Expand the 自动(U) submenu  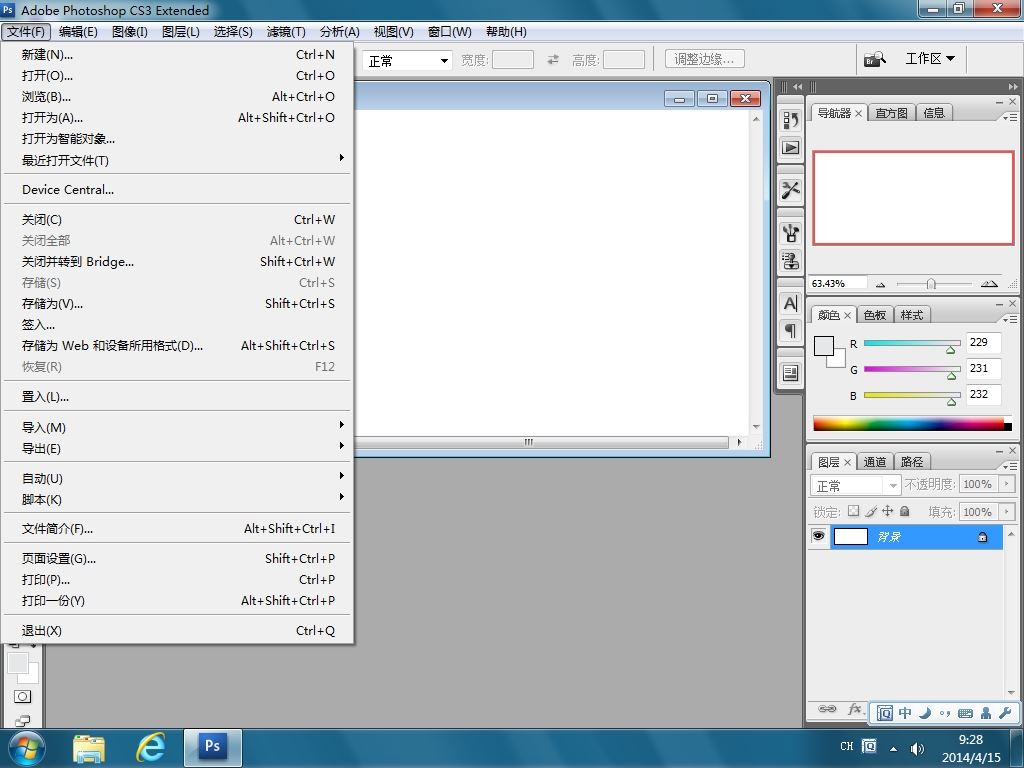178,478
